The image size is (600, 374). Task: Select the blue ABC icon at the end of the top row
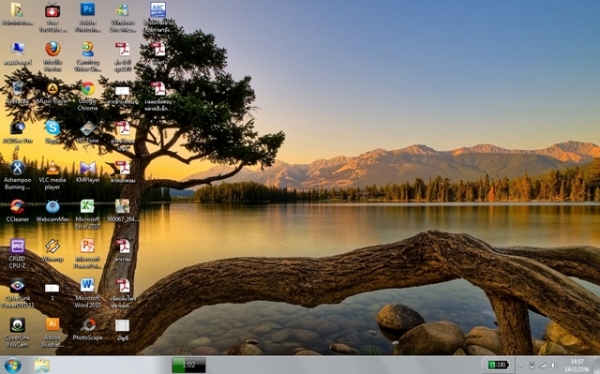click(x=158, y=10)
